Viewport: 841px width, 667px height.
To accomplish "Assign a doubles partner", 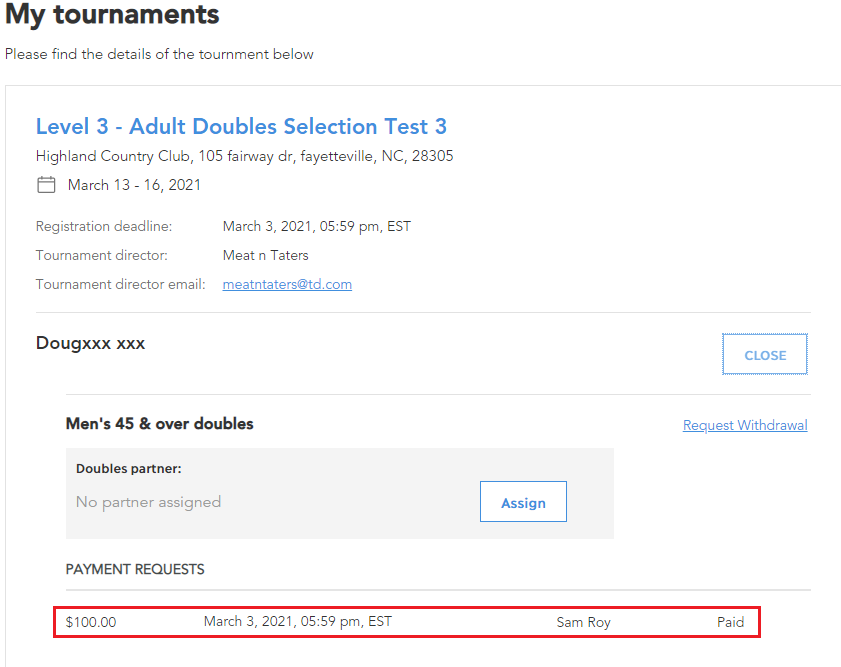I will [x=523, y=502].
